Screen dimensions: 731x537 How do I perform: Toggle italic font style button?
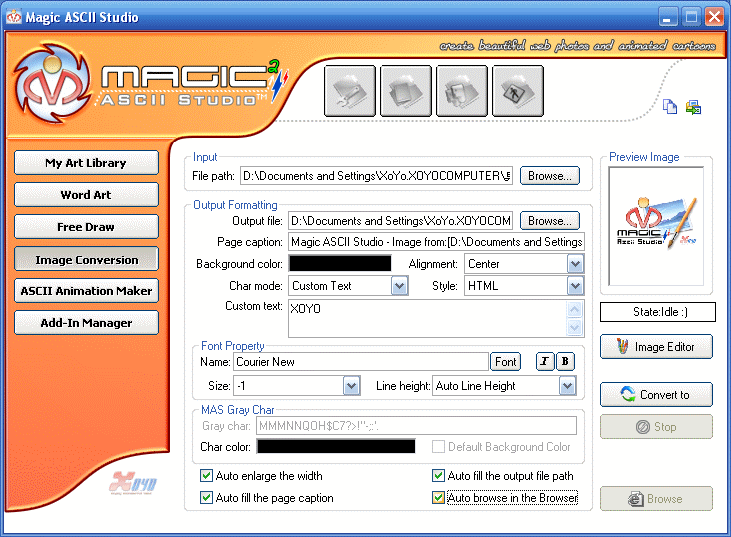tap(545, 361)
